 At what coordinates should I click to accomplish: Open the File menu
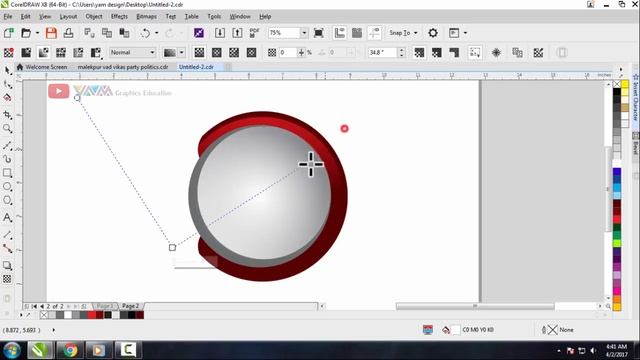click(x=8, y=17)
